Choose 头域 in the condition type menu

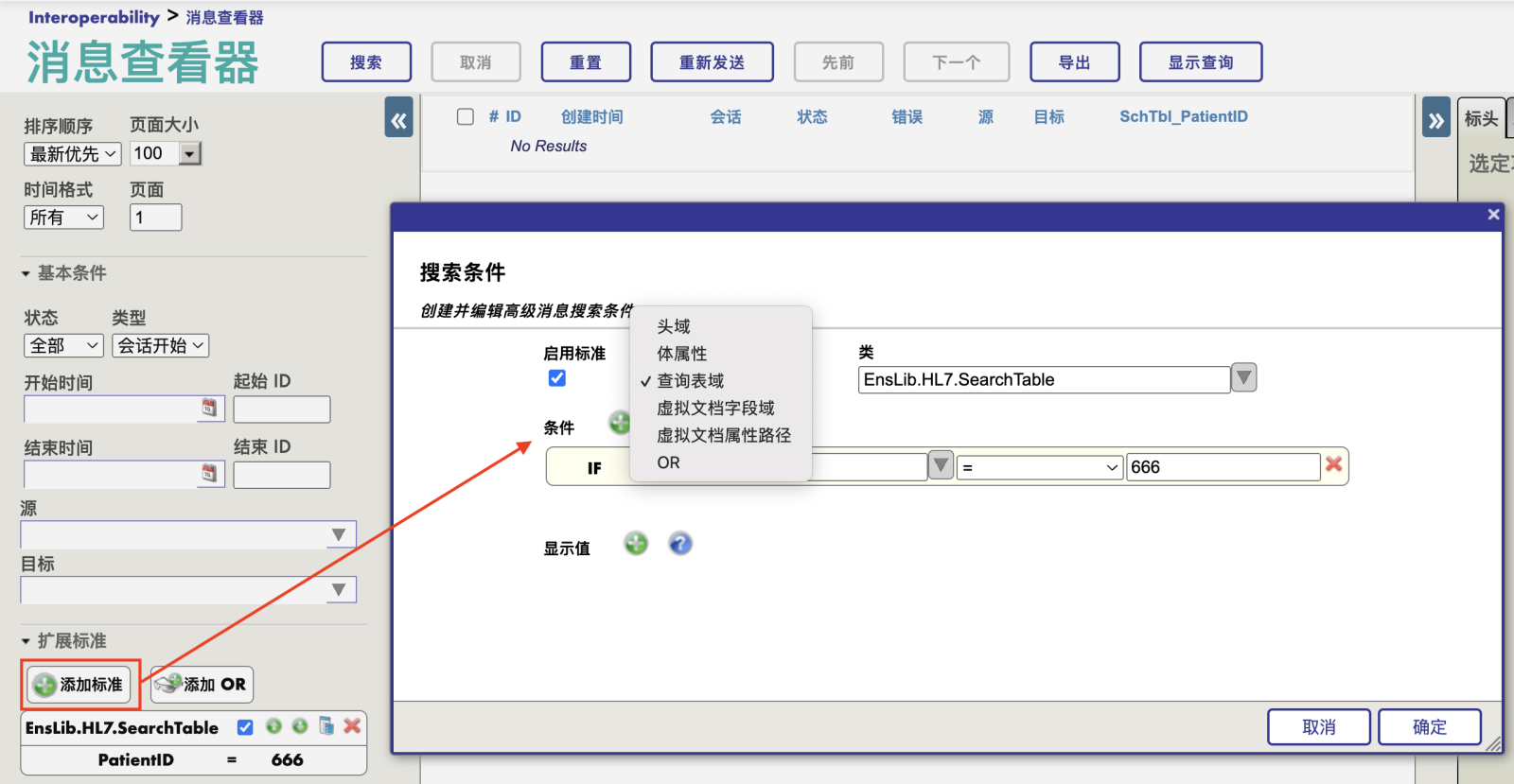click(674, 326)
